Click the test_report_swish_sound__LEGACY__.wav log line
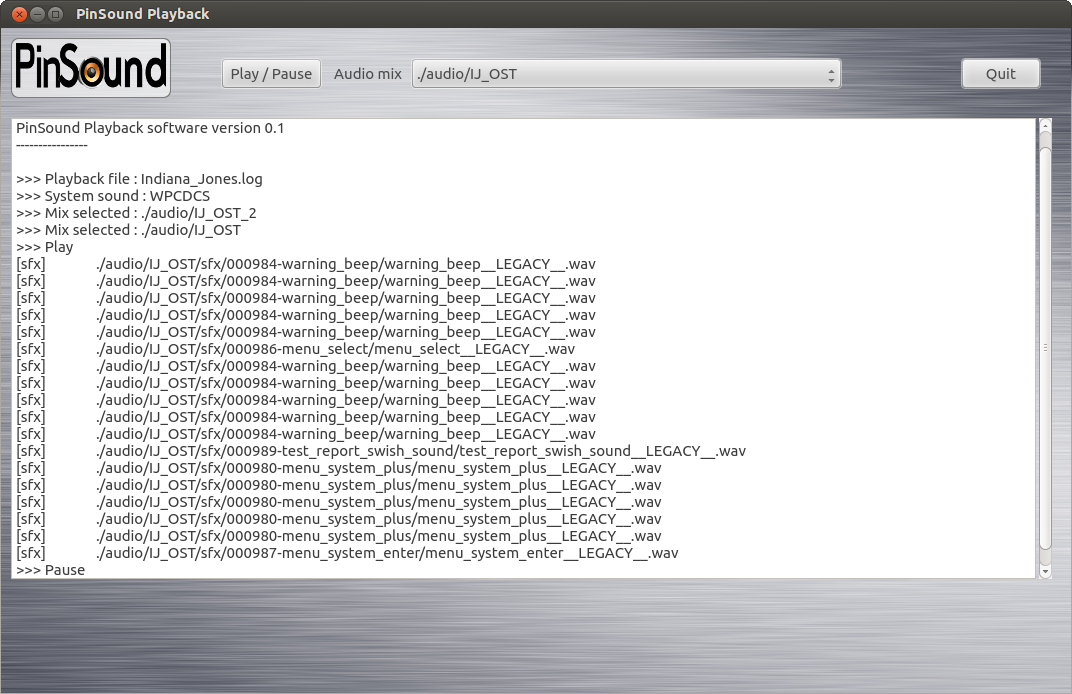This screenshot has height=694, width=1072. (x=381, y=451)
